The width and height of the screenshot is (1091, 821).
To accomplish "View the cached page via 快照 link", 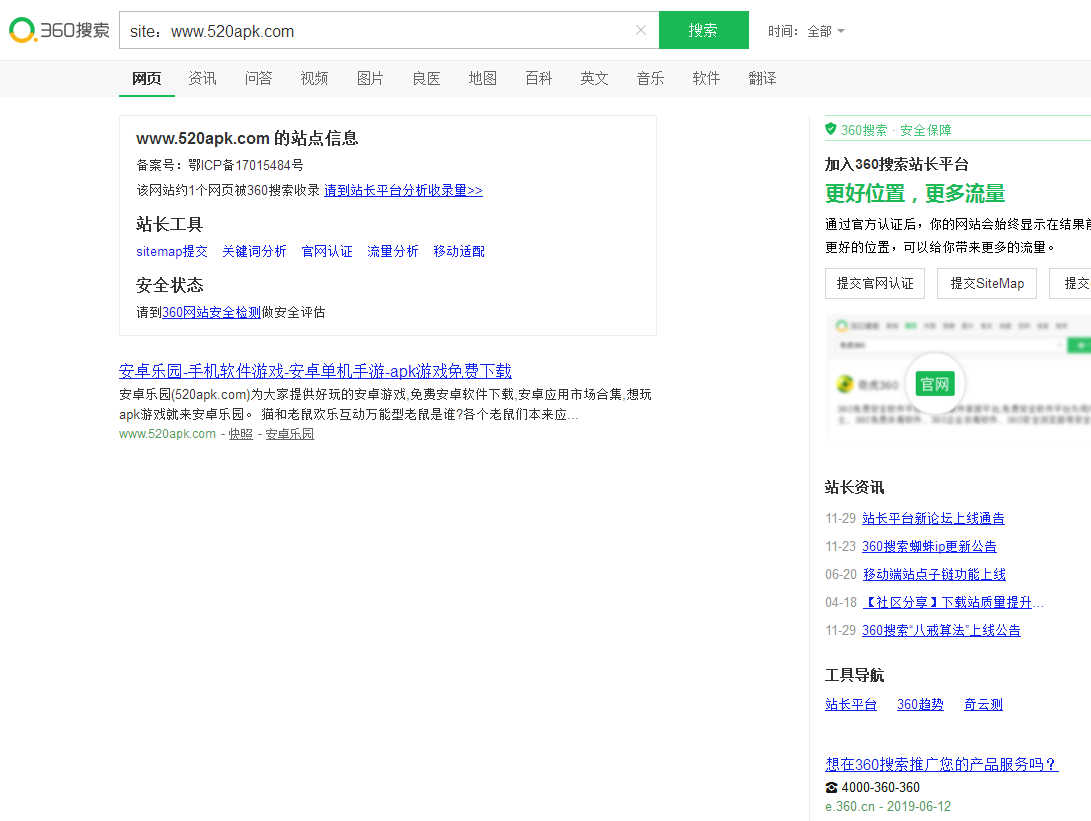I will pyautogui.click(x=239, y=433).
